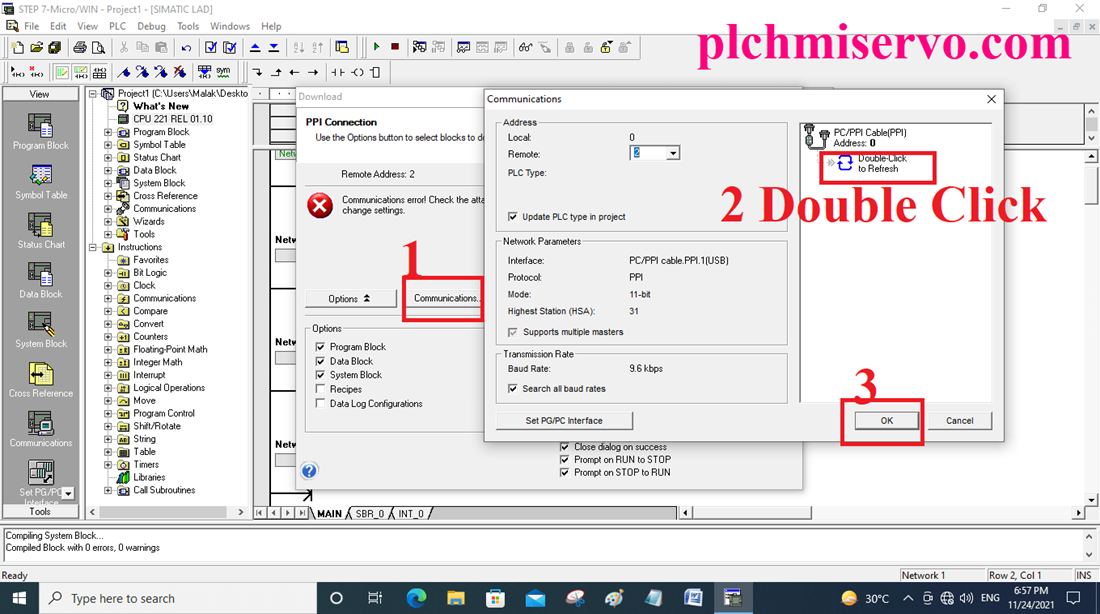The width and height of the screenshot is (1100, 614).
Task: Open Symbol Table in View sidebar
Action: [41, 181]
